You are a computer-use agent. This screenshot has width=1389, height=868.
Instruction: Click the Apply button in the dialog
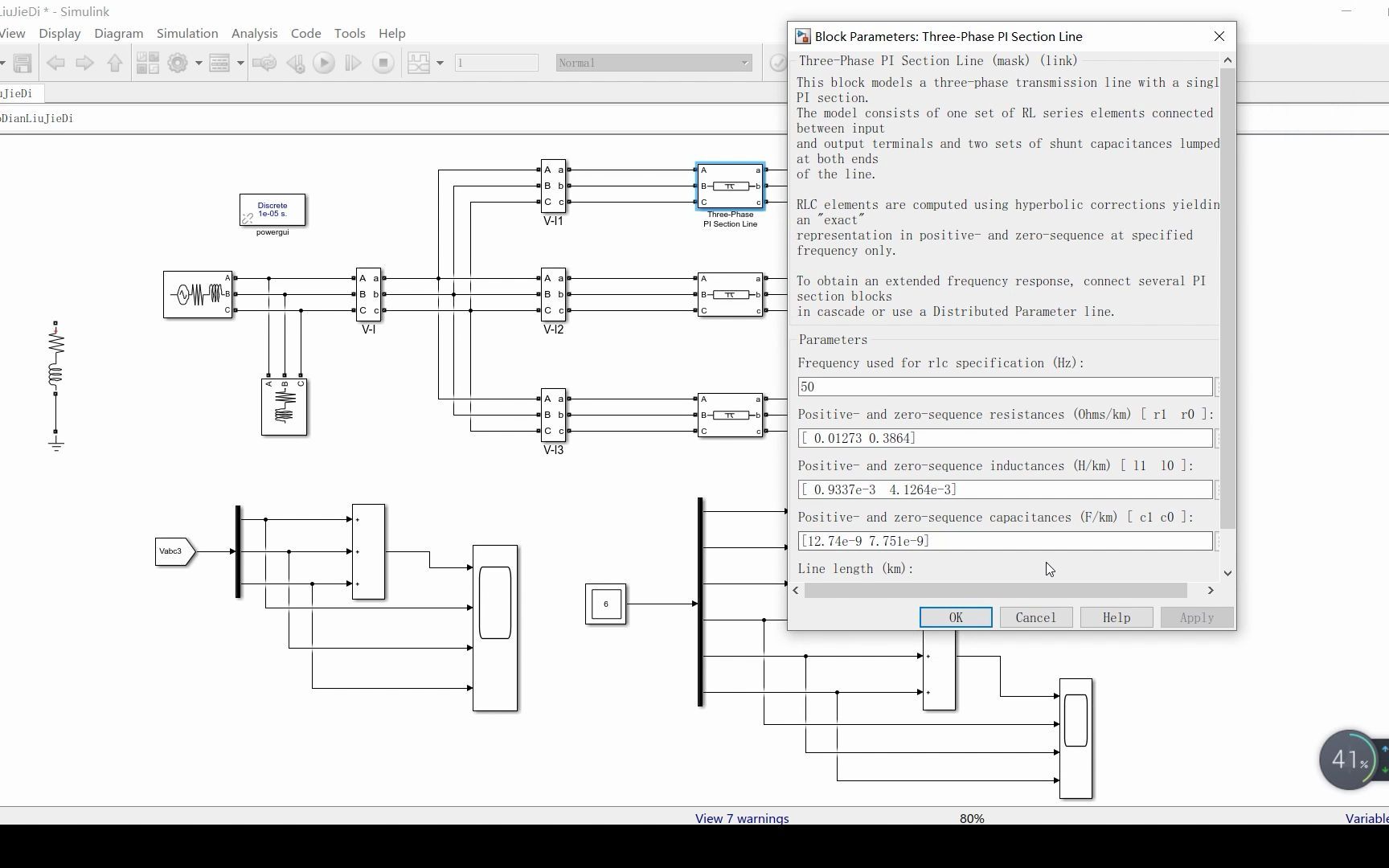[x=1197, y=617]
